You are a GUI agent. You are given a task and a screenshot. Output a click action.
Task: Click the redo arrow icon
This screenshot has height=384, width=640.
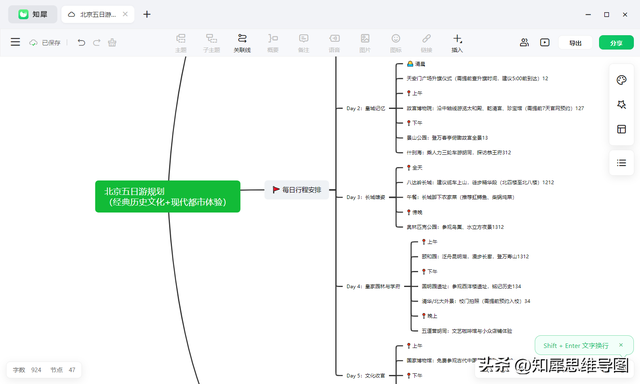97,42
